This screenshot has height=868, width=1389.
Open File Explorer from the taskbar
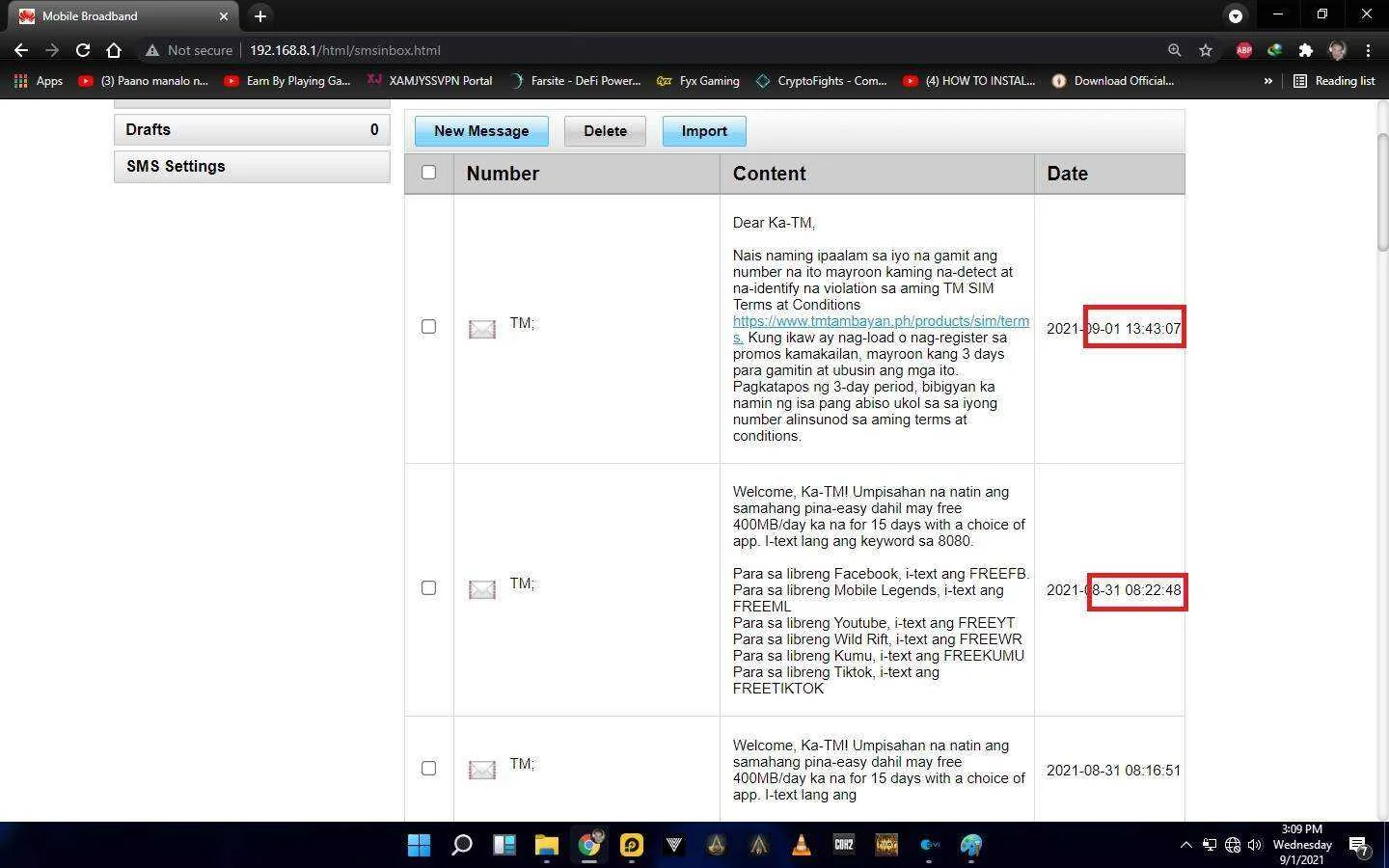(547, 846)
